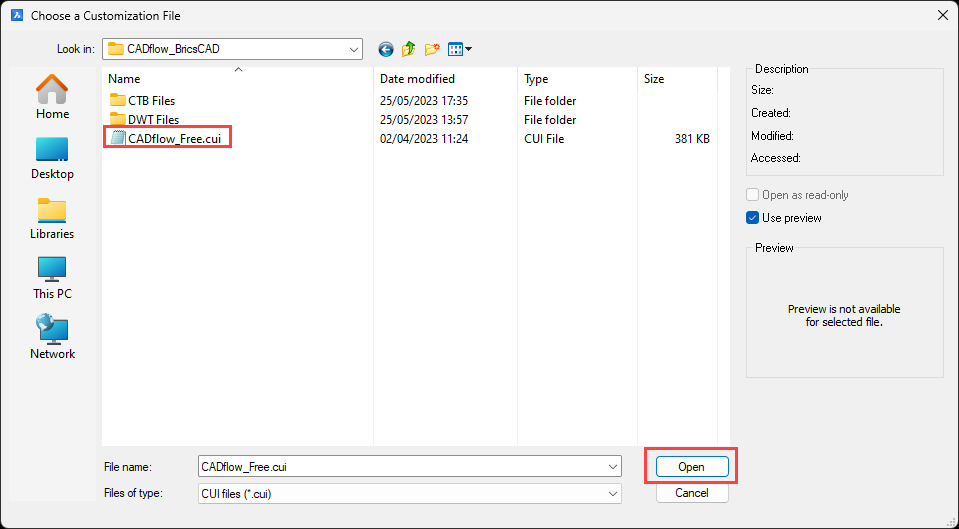Click the CUI File type cell
The height and width of the screenshot is (529, 959).
(544, 139)
